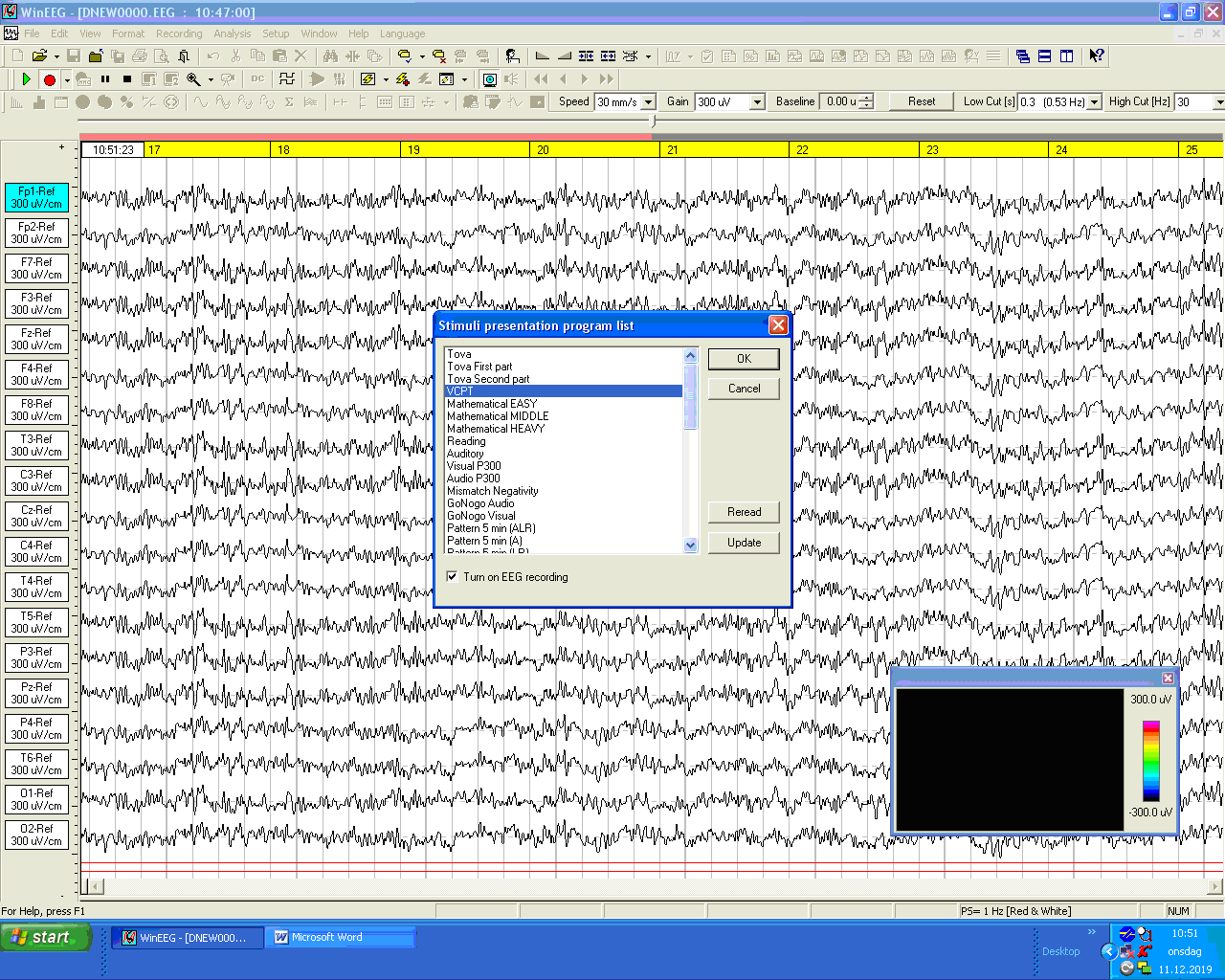
Task: Click the Open file folder icon
Action: point(39,56)
